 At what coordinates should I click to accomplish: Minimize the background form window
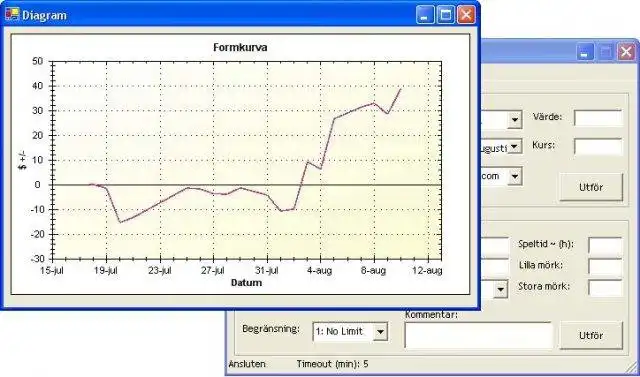pyautogui.click(x=585, y=52)
